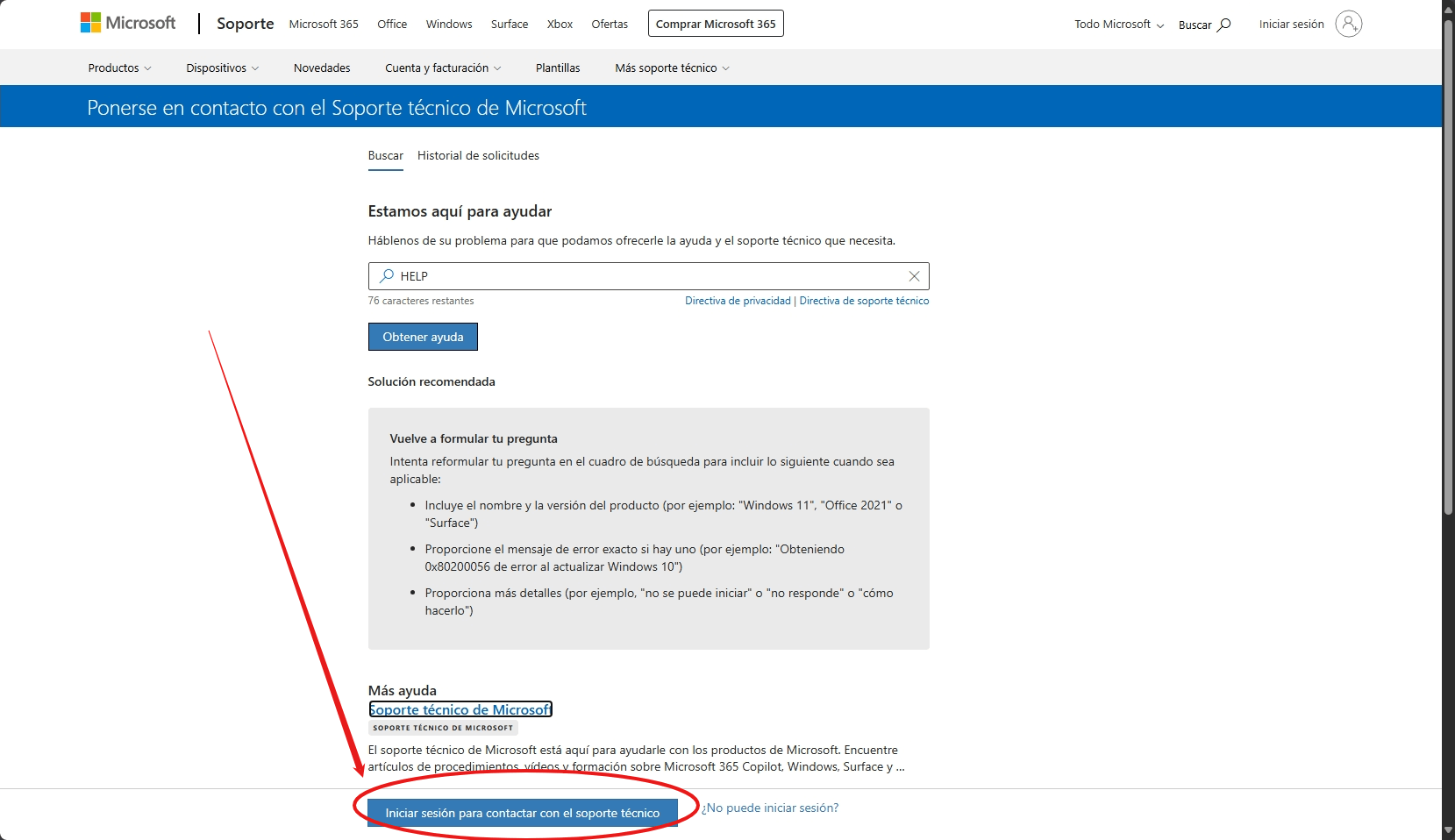The width and height of the screenshot is (1455, 840).
Task: Go to Xbox in the top menu
Action: click(x=560, y=24)
